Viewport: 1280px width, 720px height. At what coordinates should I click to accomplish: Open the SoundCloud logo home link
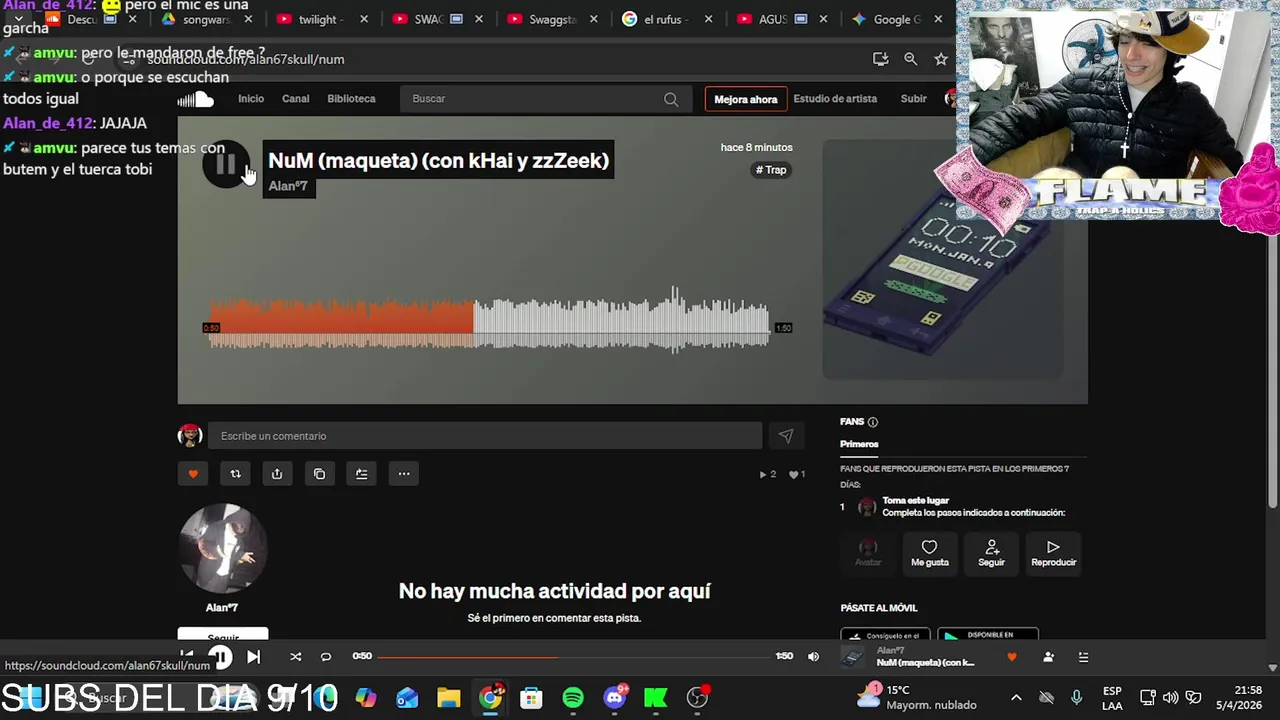(x=196, y=99)
